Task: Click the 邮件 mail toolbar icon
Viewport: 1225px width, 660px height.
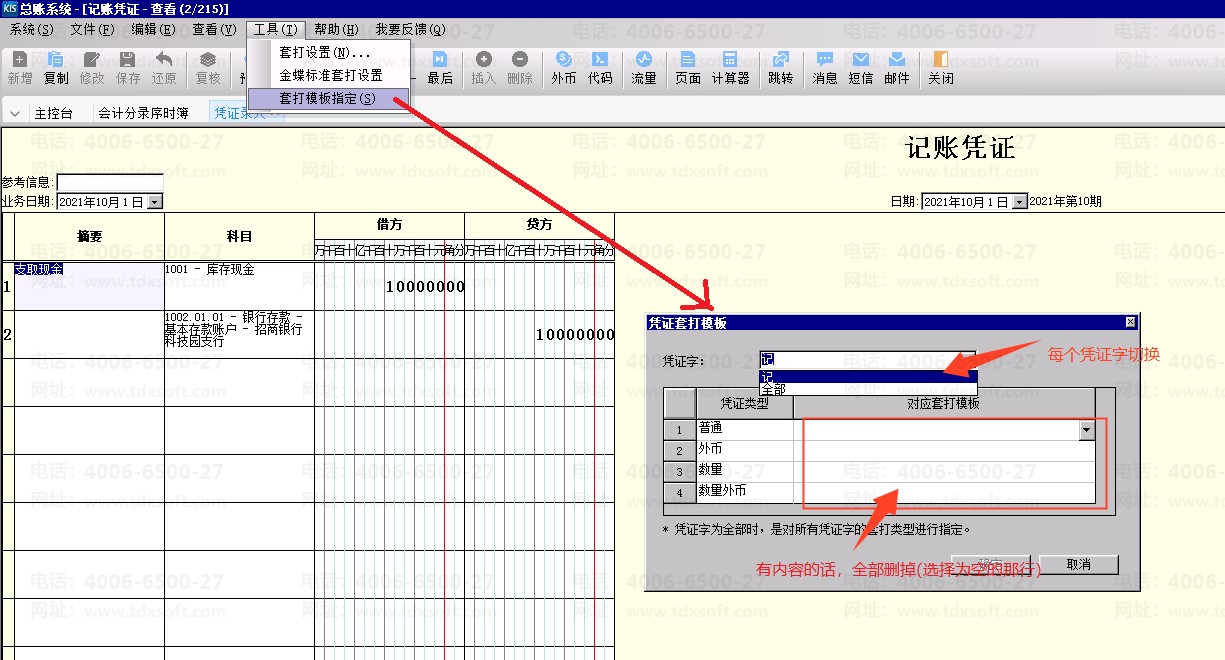Action: (x=897, y=67)
